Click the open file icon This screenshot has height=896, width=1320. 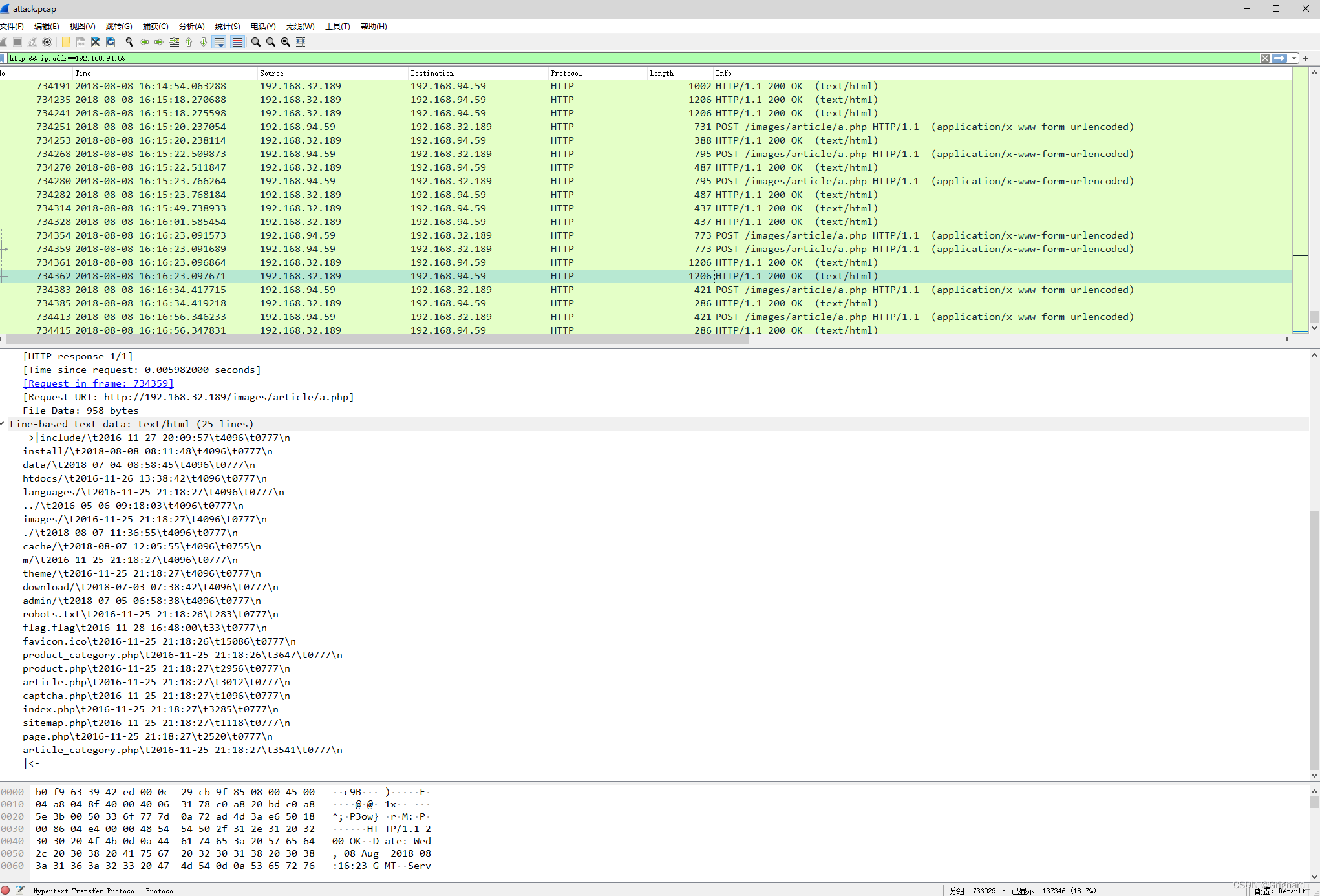click(x=67, y=42)
